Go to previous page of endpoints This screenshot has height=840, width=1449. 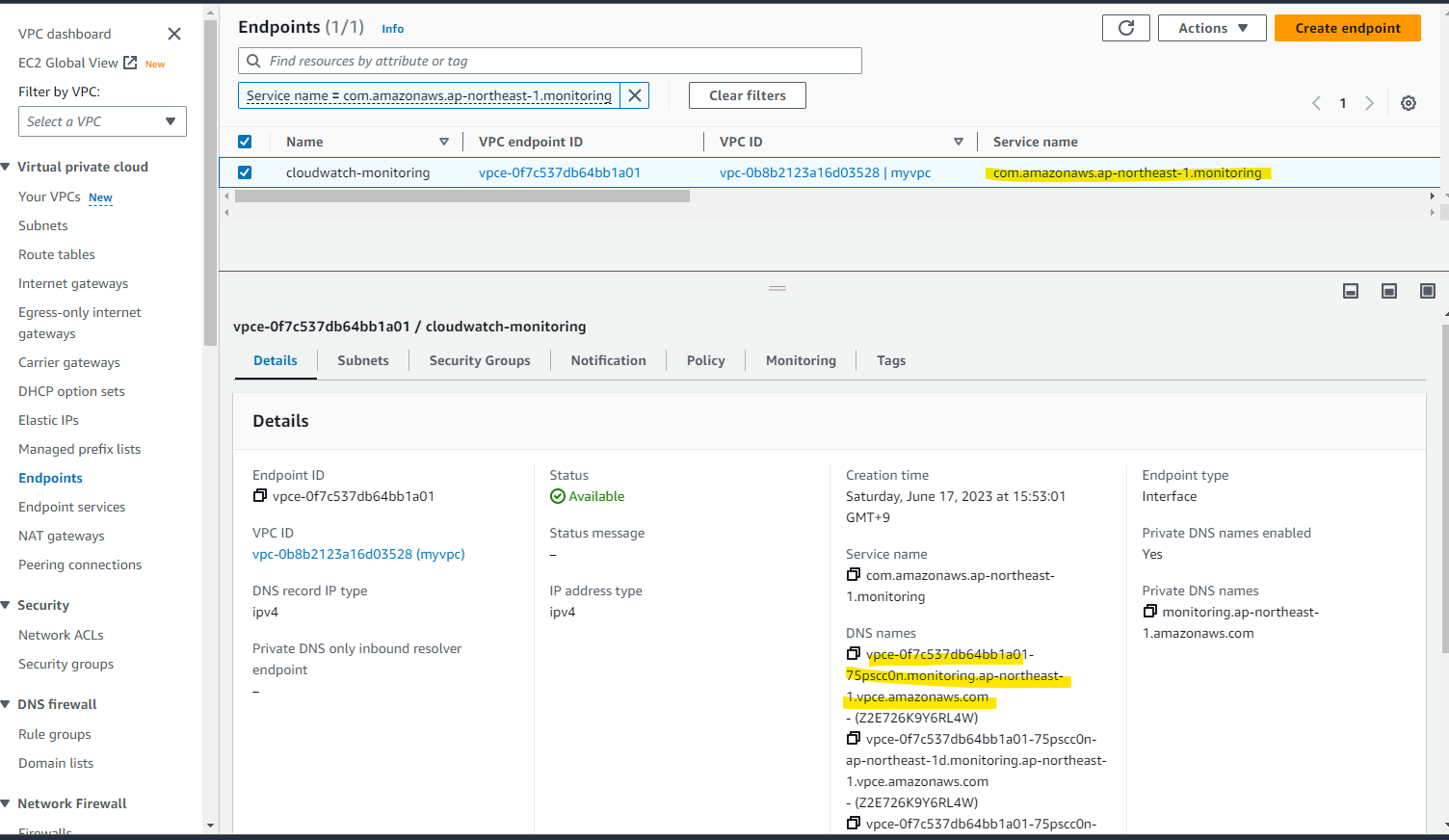(x=1316, y=103)
